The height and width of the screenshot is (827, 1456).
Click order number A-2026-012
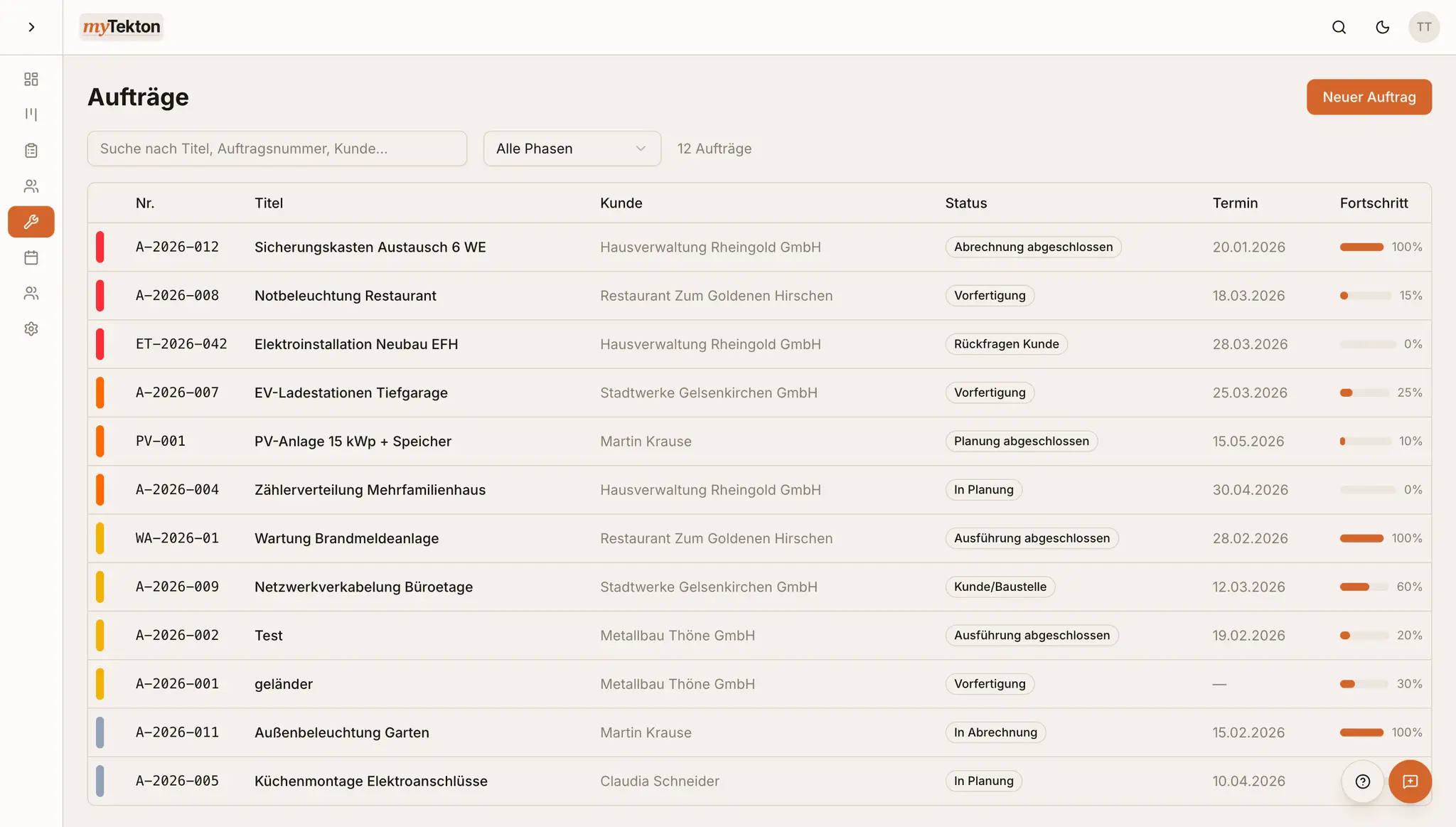coord(177,247)
